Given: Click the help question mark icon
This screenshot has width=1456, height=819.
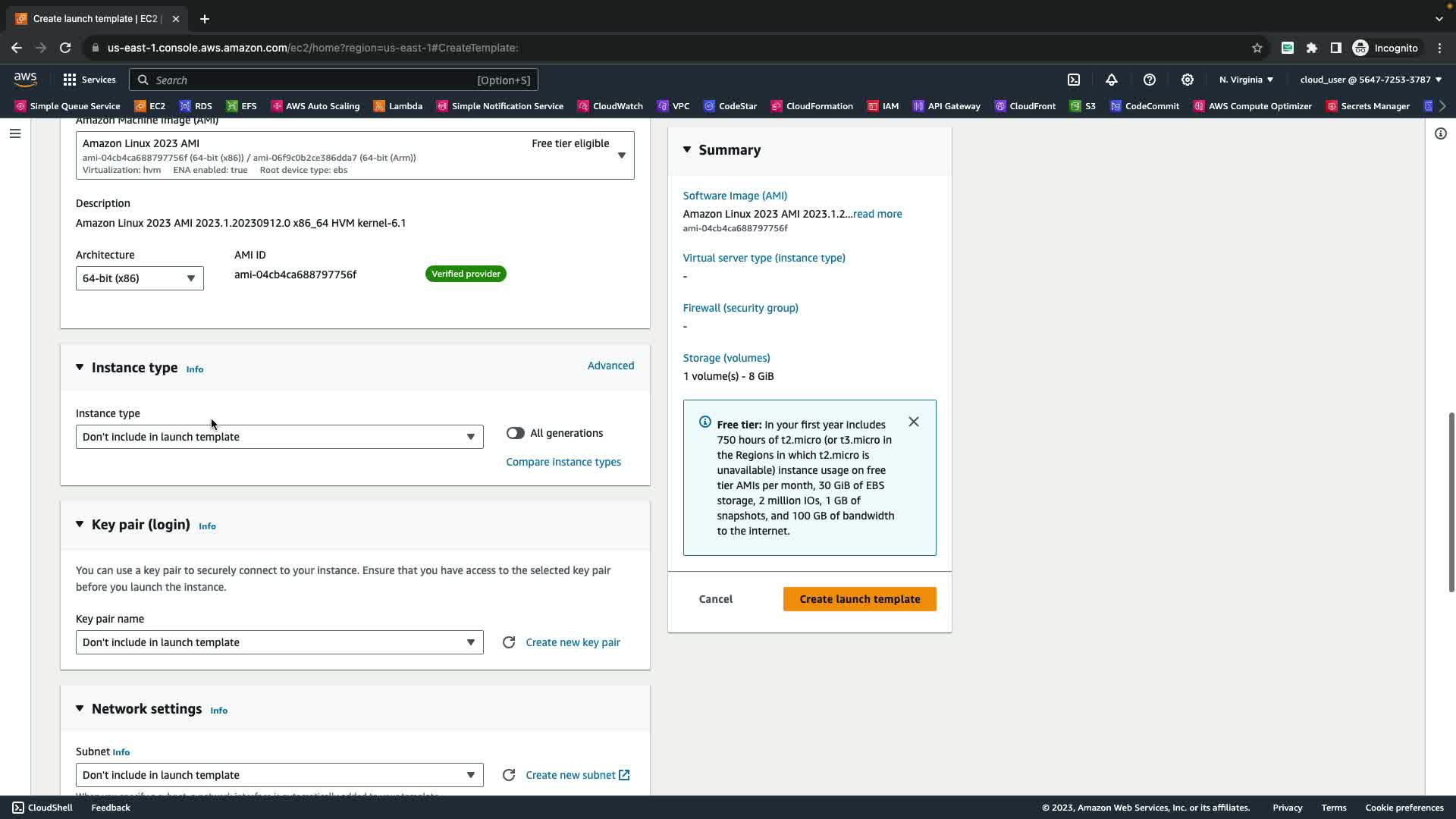Looking at the screenshot, I should click(1150, 80).
